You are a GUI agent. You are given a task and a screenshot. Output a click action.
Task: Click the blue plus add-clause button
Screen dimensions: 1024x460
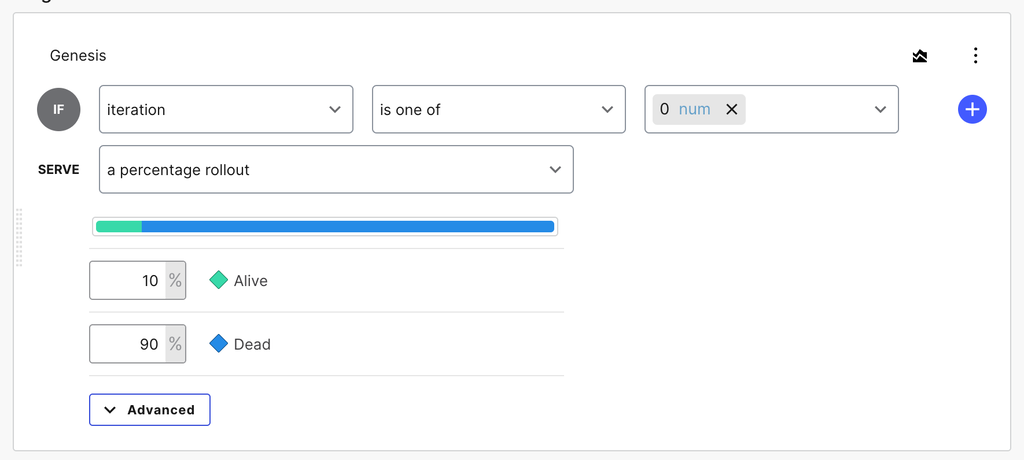[972, 110]
